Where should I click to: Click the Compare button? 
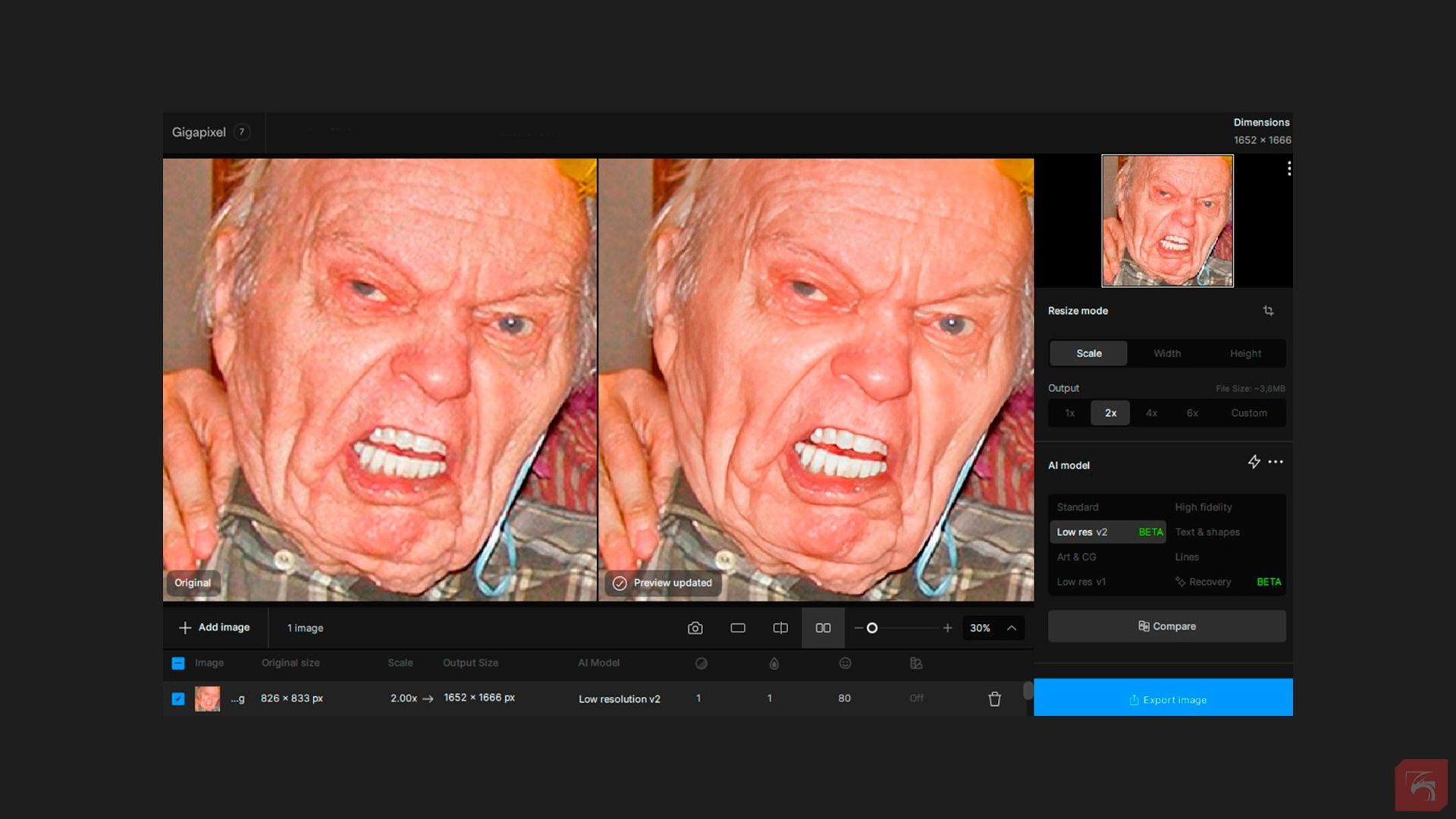point(1166,626)
